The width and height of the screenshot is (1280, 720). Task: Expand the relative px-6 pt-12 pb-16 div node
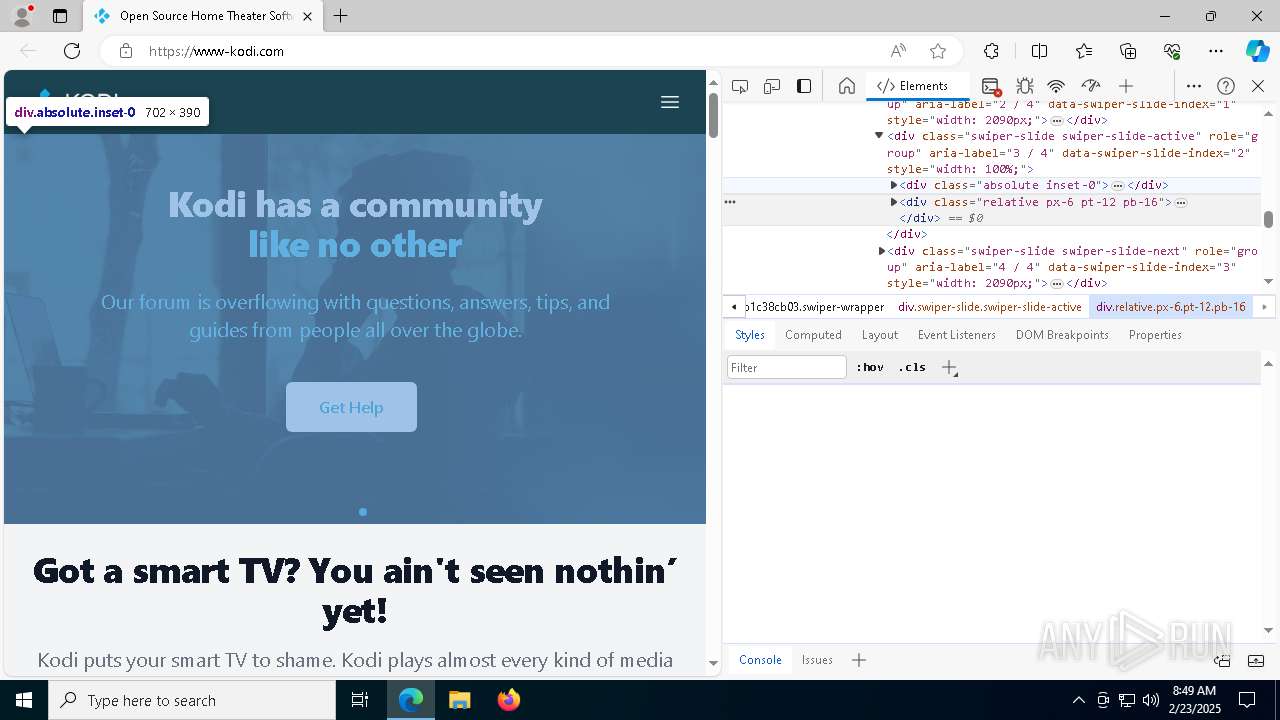tap(894, 202)
